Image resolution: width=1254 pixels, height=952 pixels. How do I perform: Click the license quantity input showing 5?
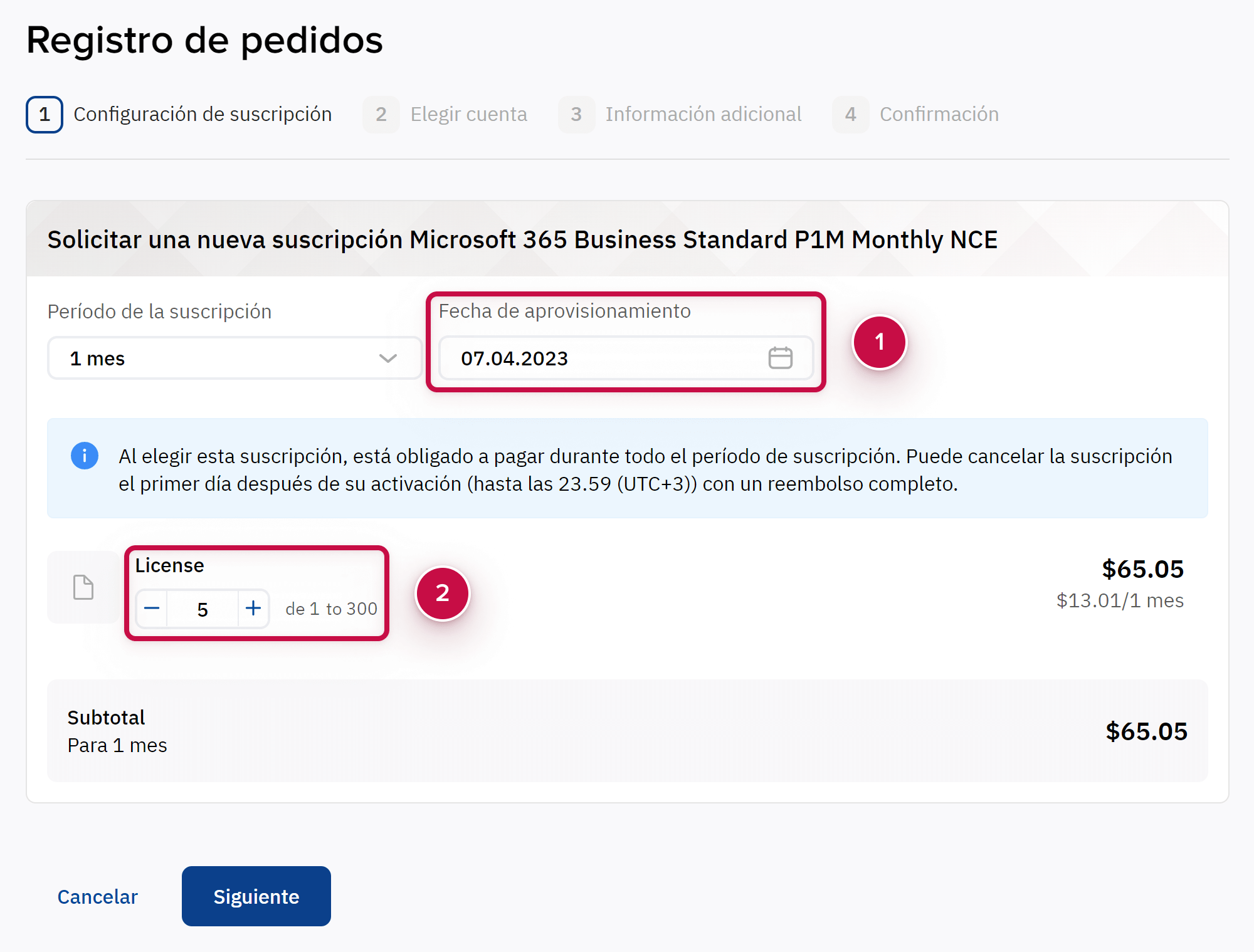(203, 609)
